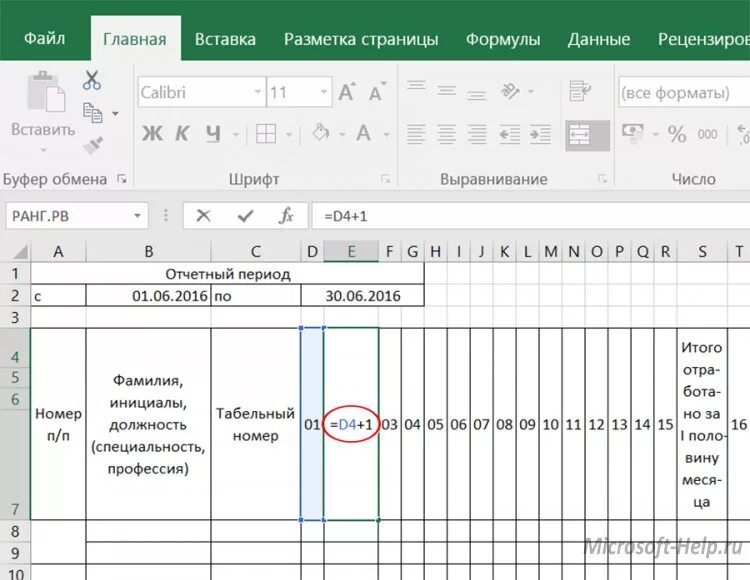Open font color dropdown arrow
This screenshot has width=750, height=580.
(386, 135)
